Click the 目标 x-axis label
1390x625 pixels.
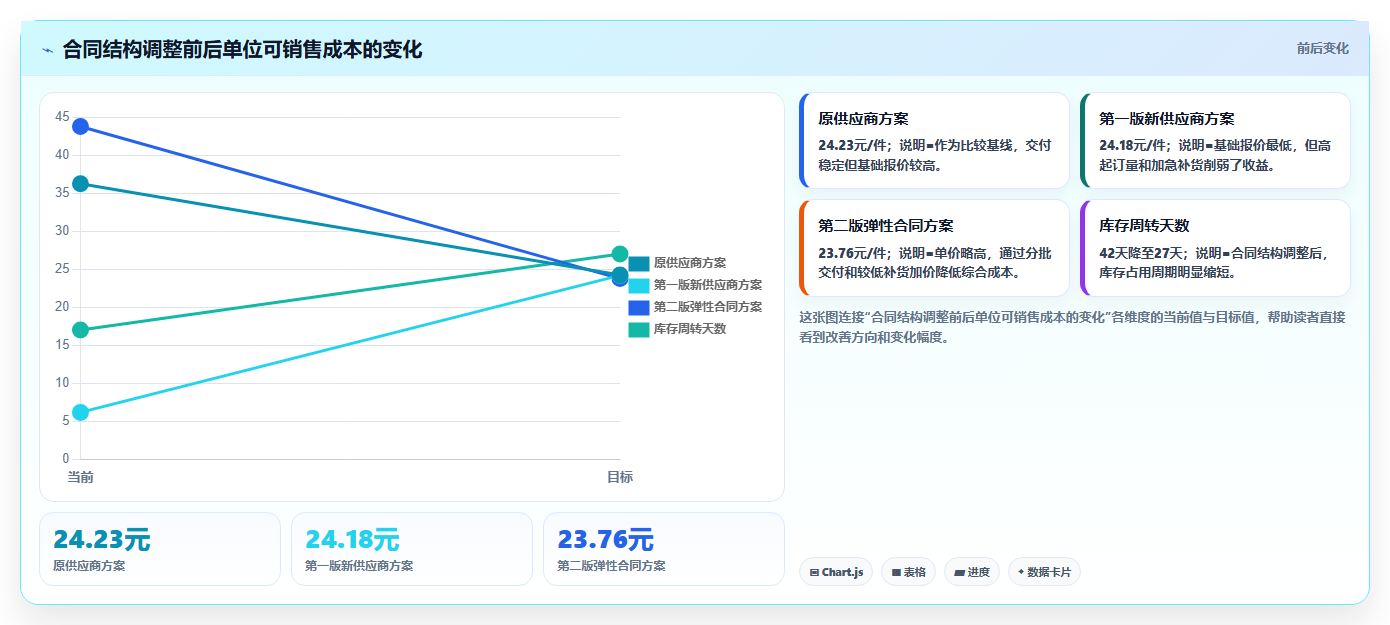coord(620,477)
